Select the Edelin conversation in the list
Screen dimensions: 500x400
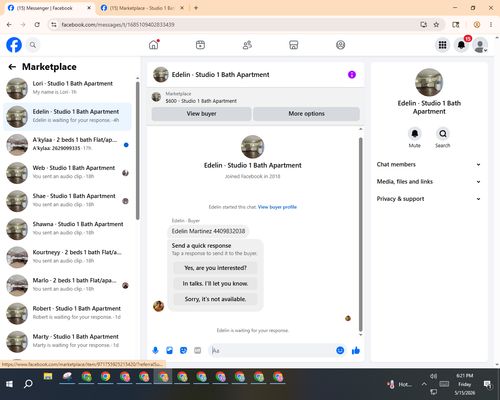68,117
